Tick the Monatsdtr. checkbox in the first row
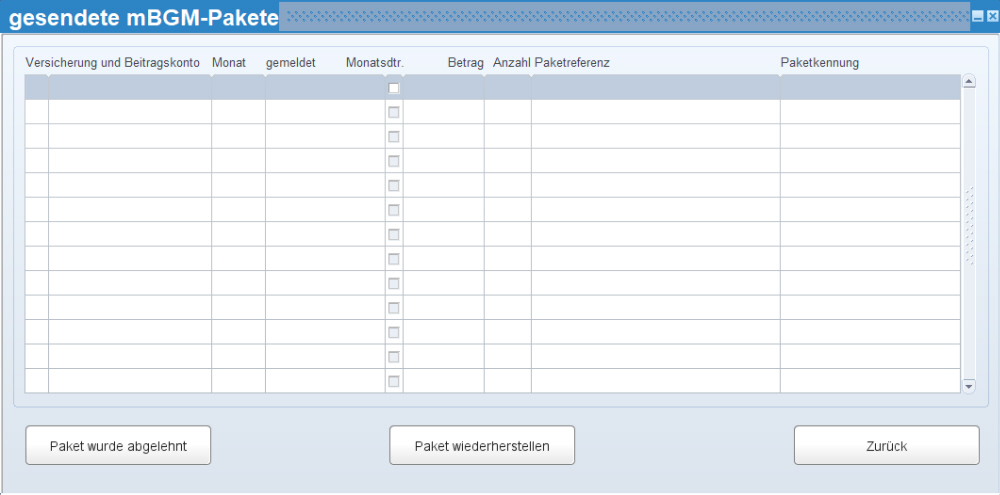The height and width of the screenshot is (495, 1000). click(x=394, y=88)
